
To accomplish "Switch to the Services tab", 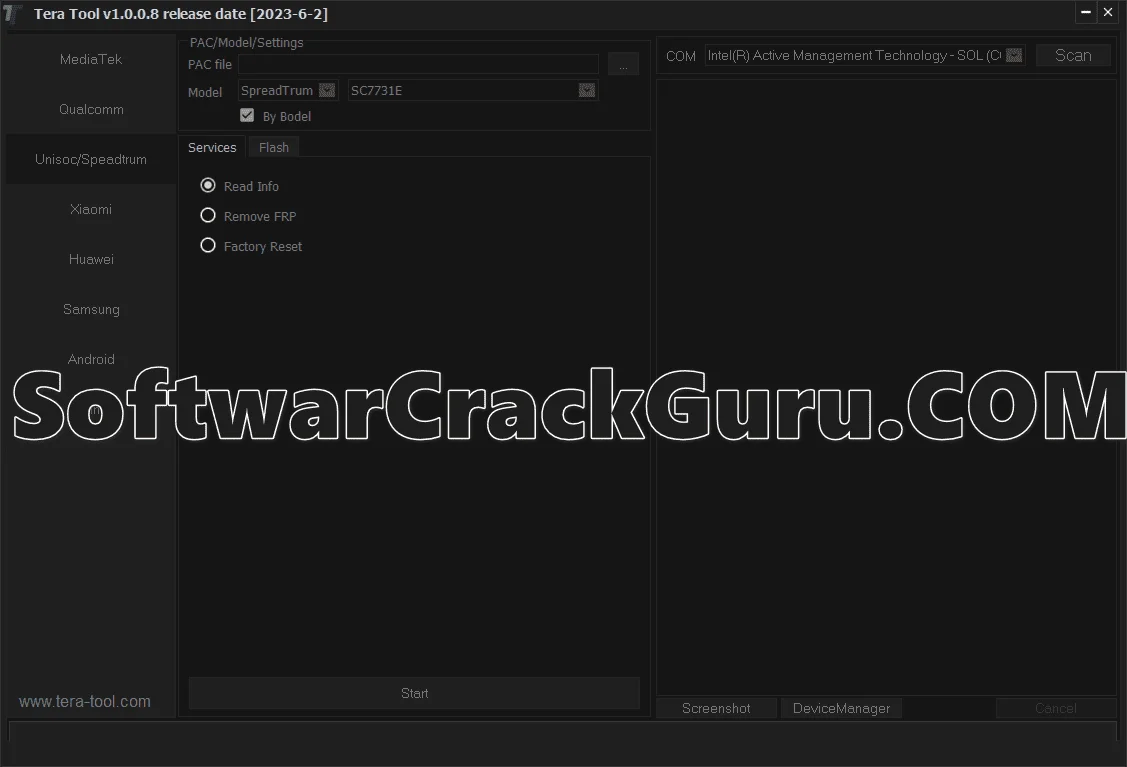I will (212, 147).
